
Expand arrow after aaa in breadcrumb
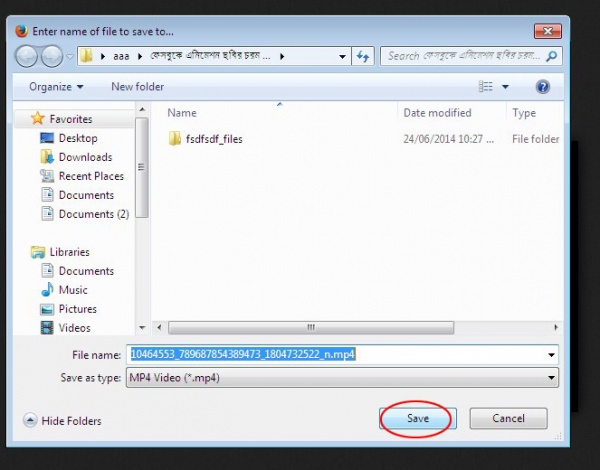pyautogui.click(x=140, y=56)
